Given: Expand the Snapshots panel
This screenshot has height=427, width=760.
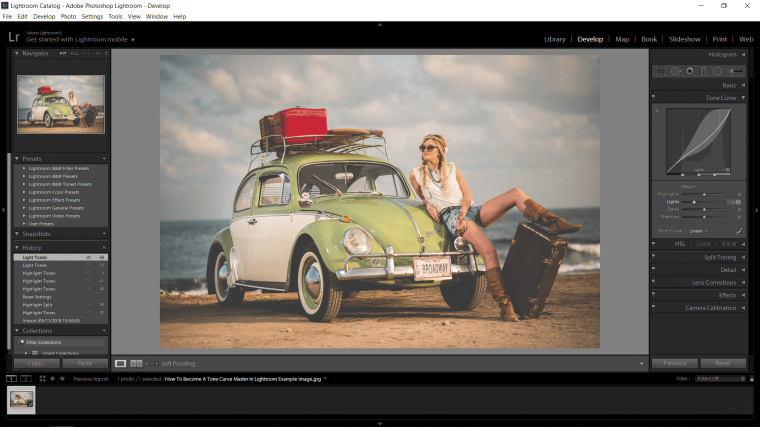Looking at the screenshot, I should [17, 234].
